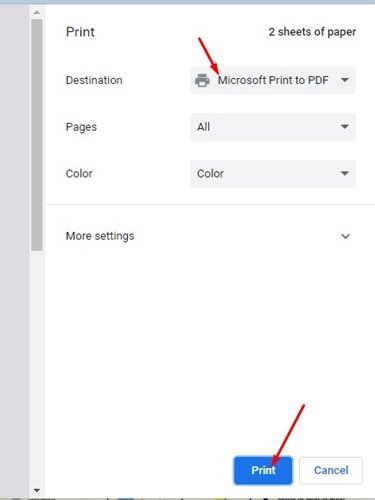Expand the More settings chevron
This screenshot has height=500, width=375.
tap(346, 236)
